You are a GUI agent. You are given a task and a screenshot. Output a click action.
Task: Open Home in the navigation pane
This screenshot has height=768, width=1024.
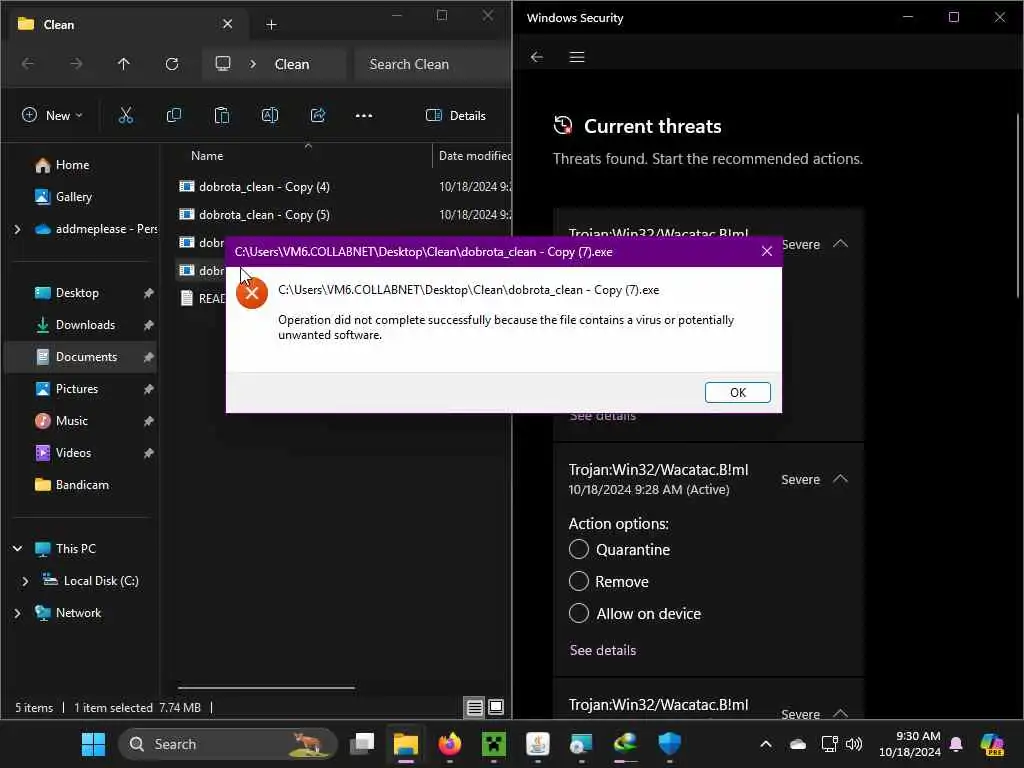pyautogui.click(x=72, y=165)
